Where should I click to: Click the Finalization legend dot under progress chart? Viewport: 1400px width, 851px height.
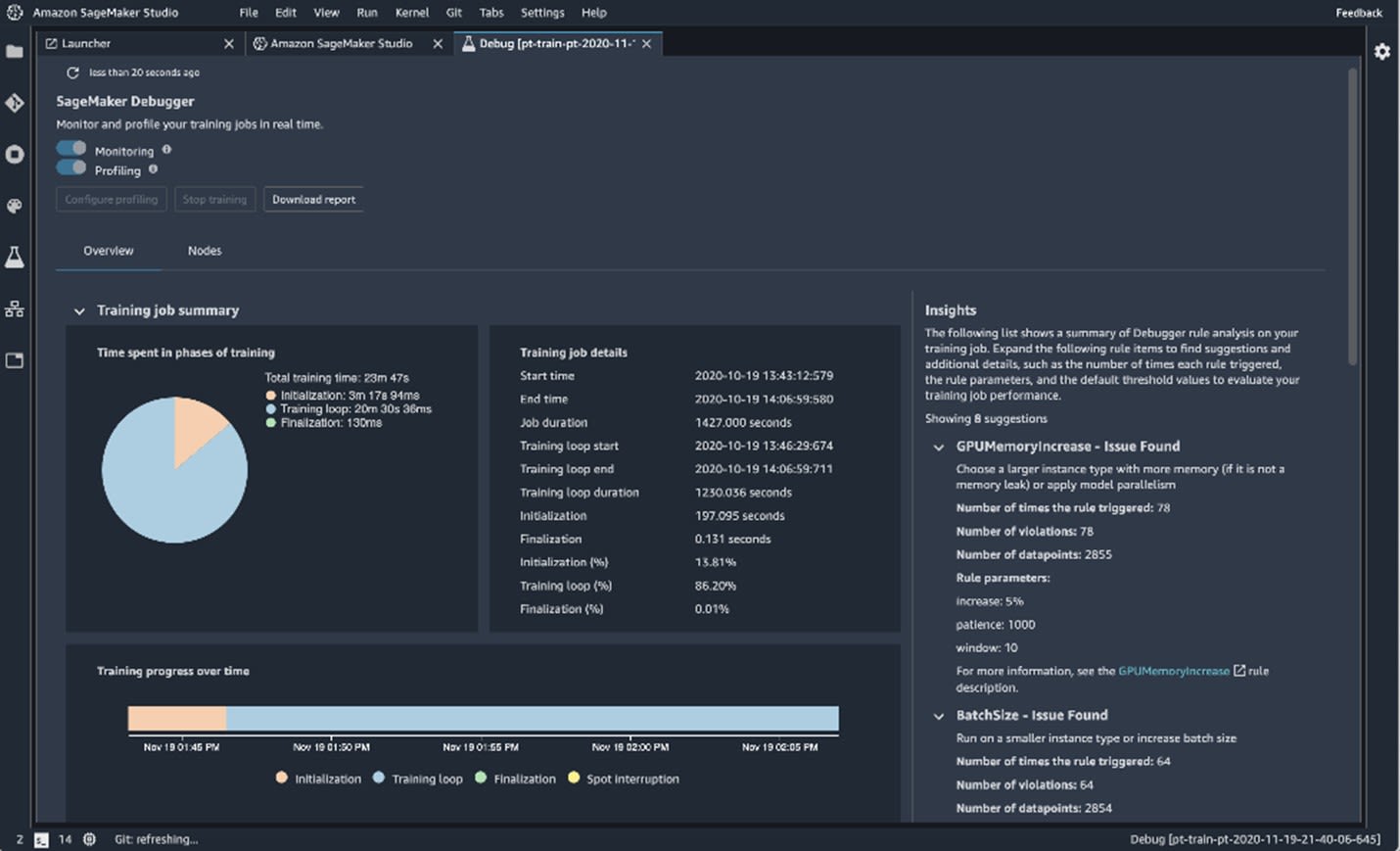click(x=481, y=778)
